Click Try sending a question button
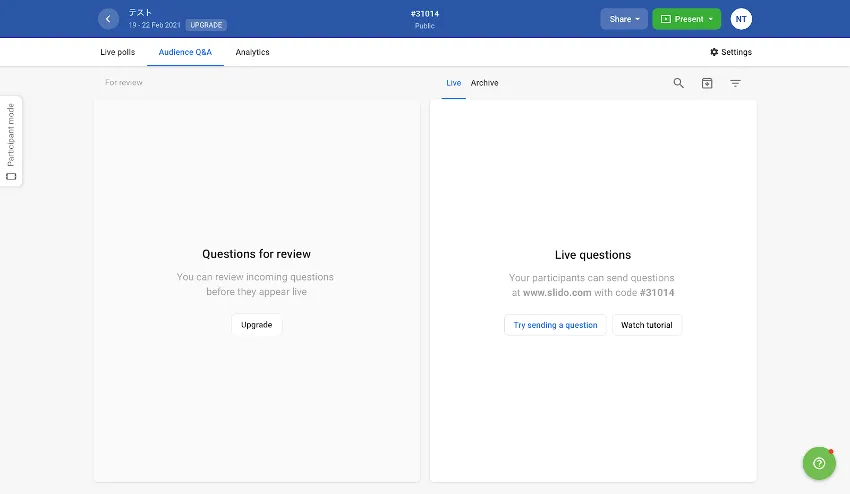 coord(555,325)
